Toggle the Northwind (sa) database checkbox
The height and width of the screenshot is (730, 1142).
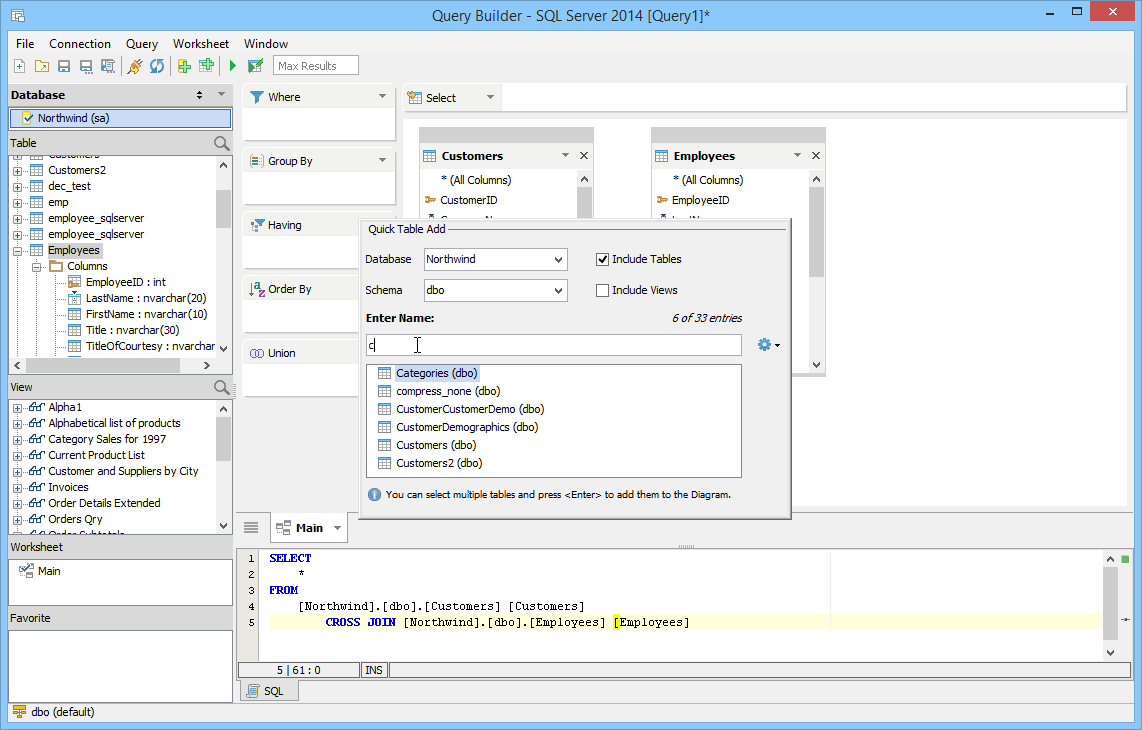(x=27, y=118)
